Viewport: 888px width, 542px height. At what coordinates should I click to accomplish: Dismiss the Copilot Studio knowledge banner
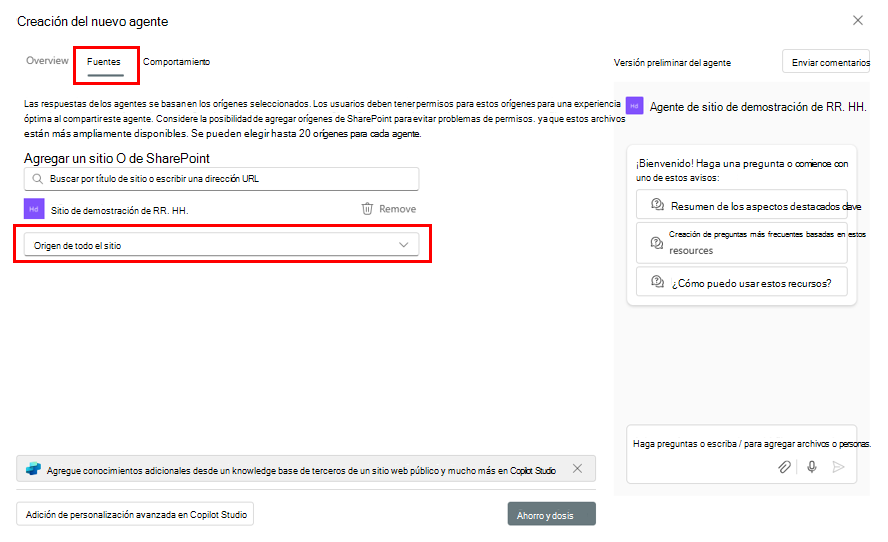point(577,468)
